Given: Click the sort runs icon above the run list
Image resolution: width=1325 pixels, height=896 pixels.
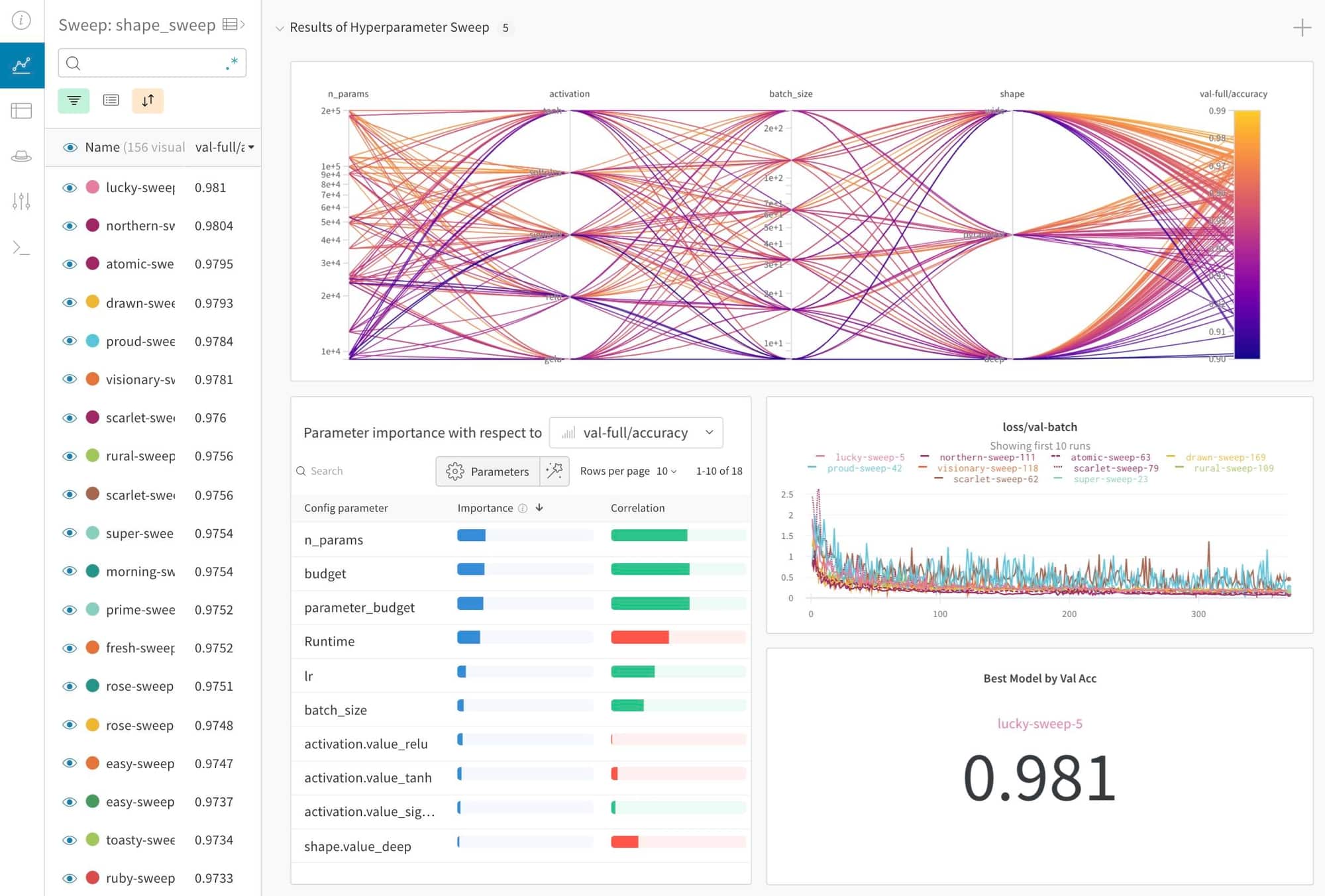Looking at the screenshot, I should tap(148, 100).
